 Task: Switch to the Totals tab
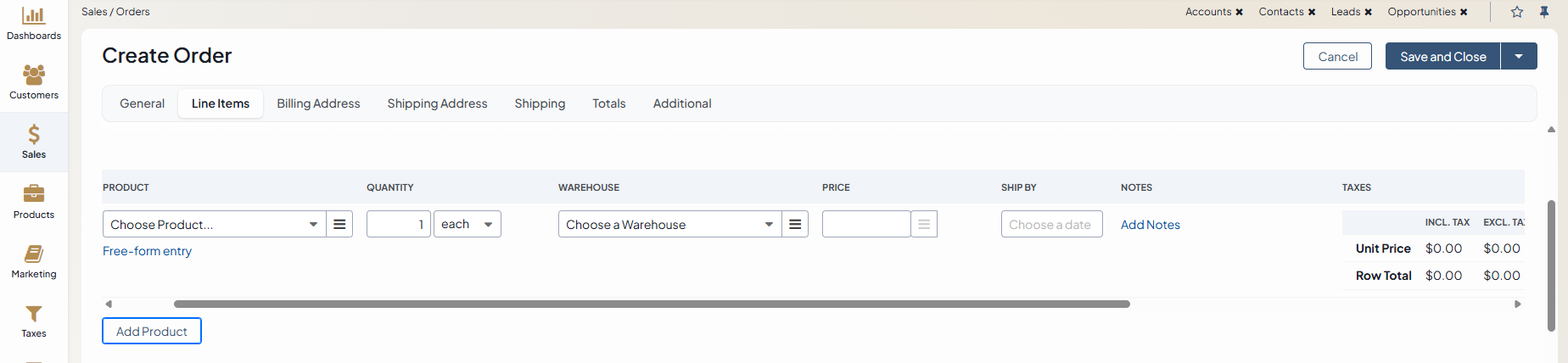(608, 103)
